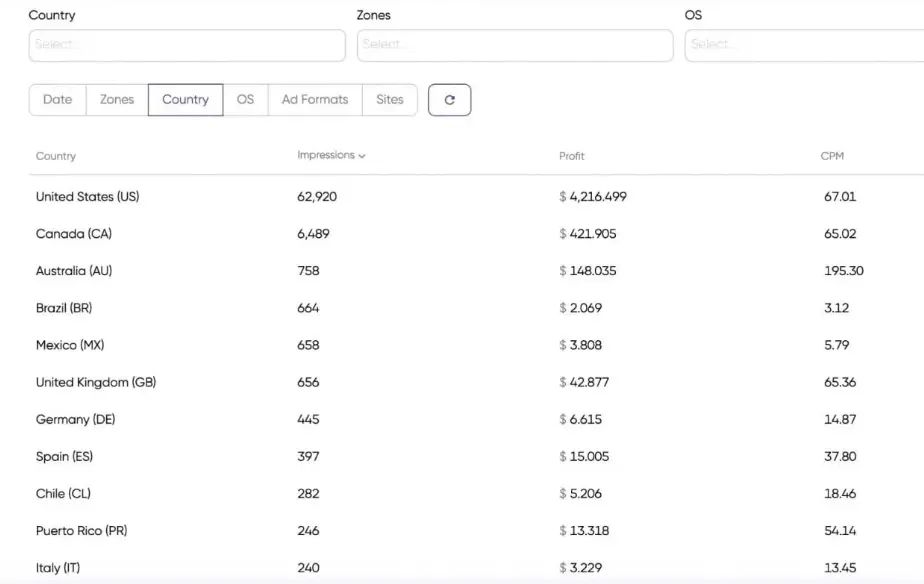Open the Country filter dropdown
Viewport: 924px width, 584px height.
point(187,45)
